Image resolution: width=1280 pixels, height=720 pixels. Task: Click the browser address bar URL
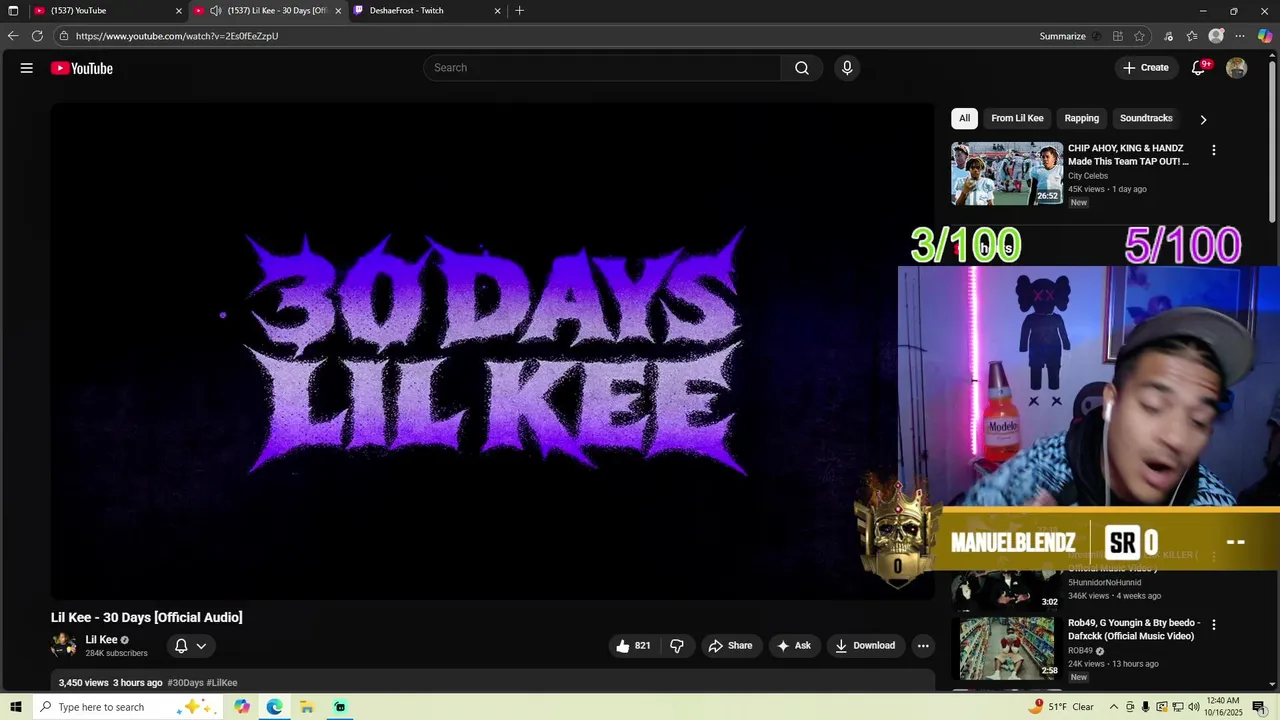[x=177, y=36]
